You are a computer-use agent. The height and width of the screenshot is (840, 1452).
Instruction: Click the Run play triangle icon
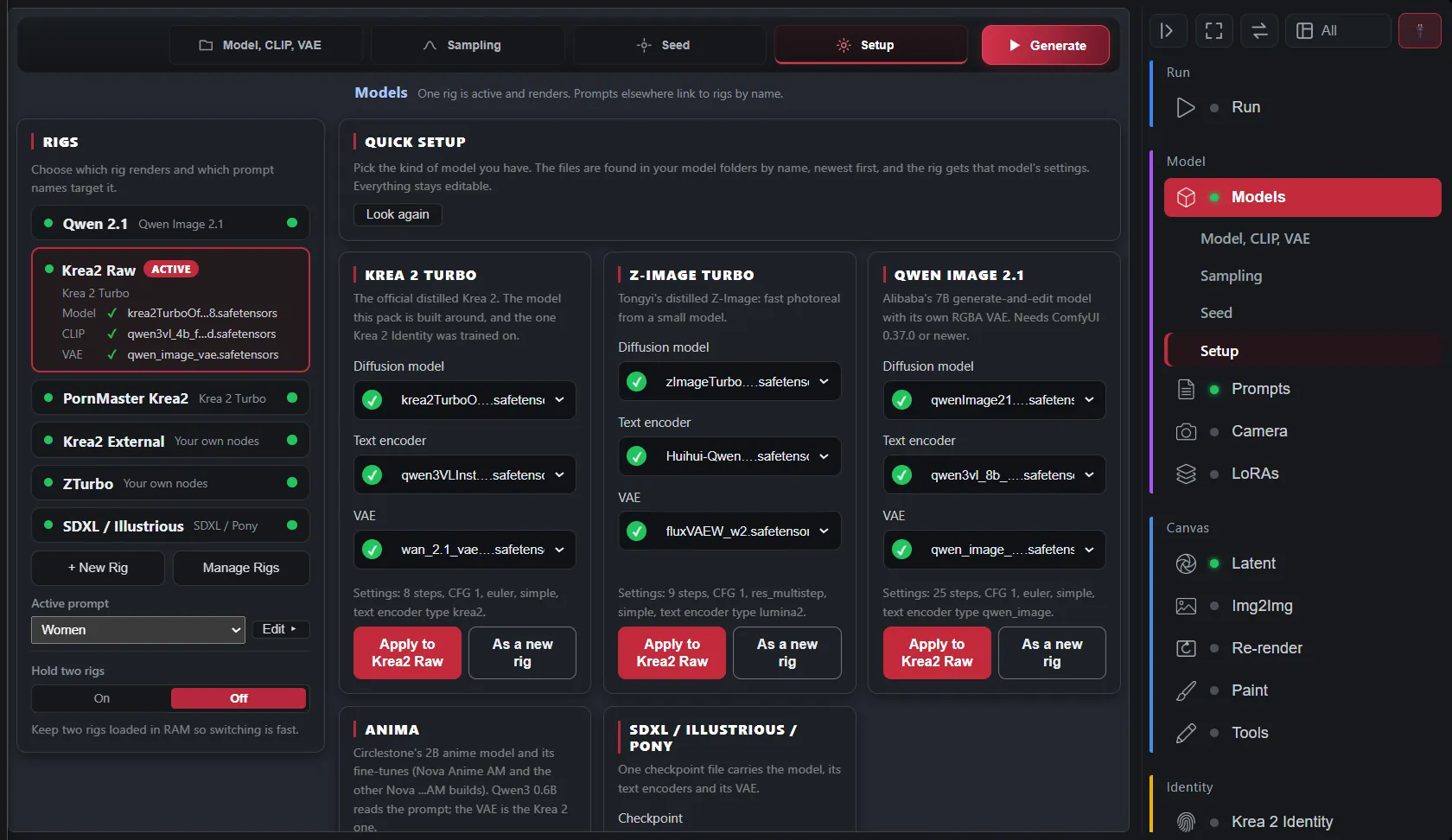click(1186, 107)
